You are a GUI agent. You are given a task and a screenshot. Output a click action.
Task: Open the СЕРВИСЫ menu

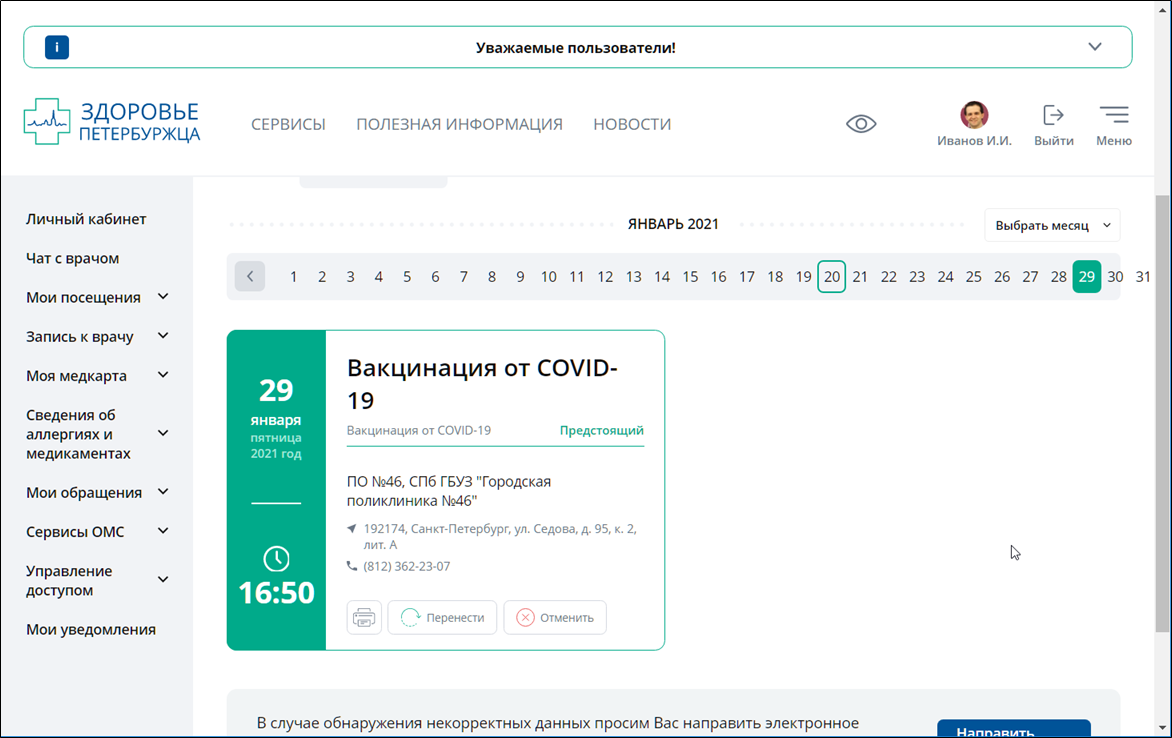[x=288, y=124]
